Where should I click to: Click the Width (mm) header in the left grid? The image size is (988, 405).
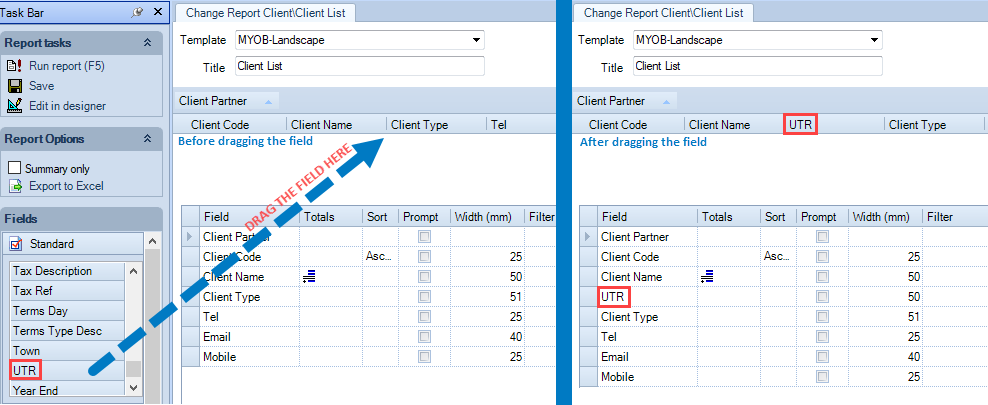(487, 217)
